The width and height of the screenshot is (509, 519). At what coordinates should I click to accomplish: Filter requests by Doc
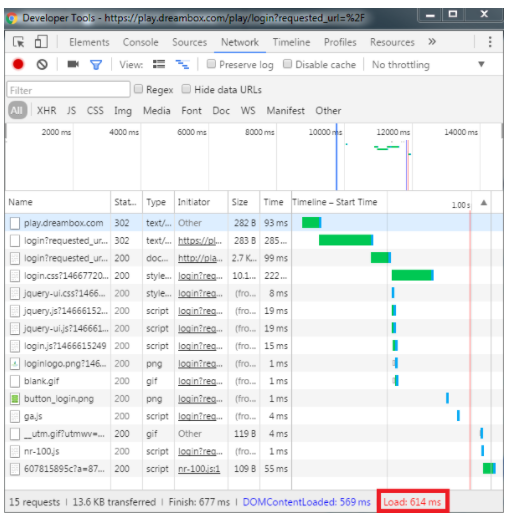point(221,110)
